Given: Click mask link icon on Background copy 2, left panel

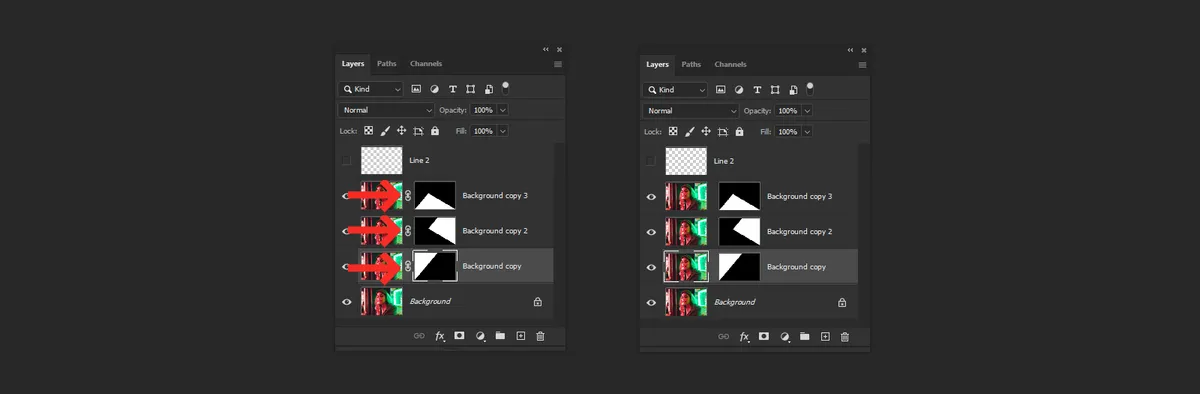Looking at the screenshot, I should click(x=408, y=231).
